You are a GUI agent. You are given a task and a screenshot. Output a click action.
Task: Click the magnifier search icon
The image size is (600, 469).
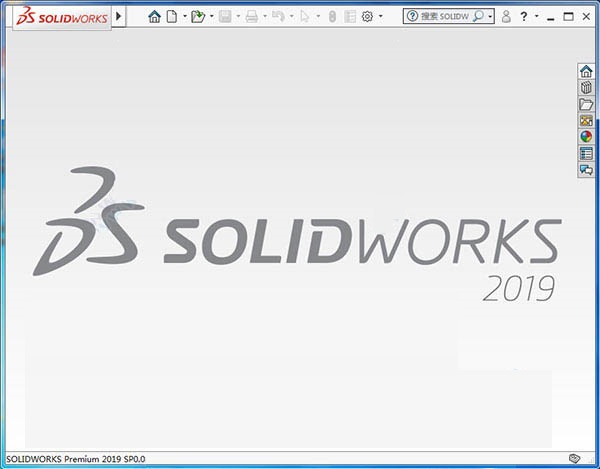pyautogui.click(x=478, y=16)
